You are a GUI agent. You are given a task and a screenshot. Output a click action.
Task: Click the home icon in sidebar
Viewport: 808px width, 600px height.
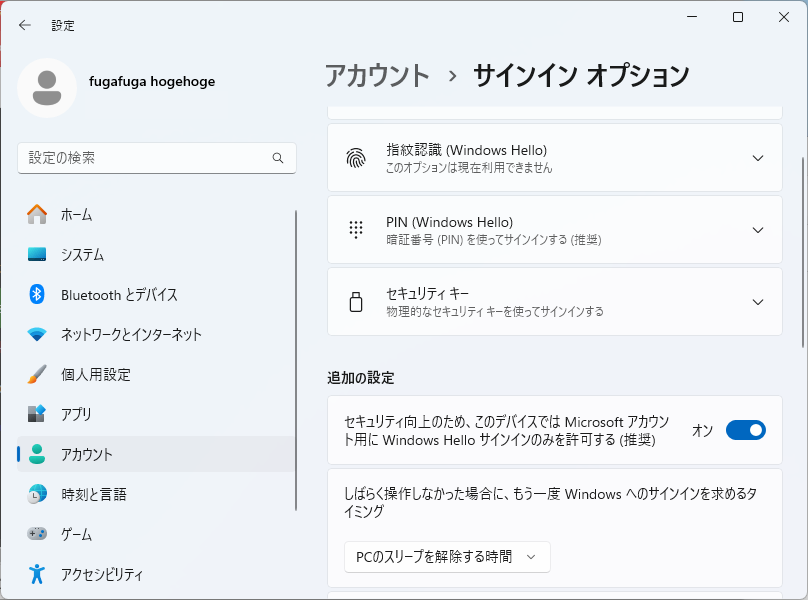click(x=37, y=214)
